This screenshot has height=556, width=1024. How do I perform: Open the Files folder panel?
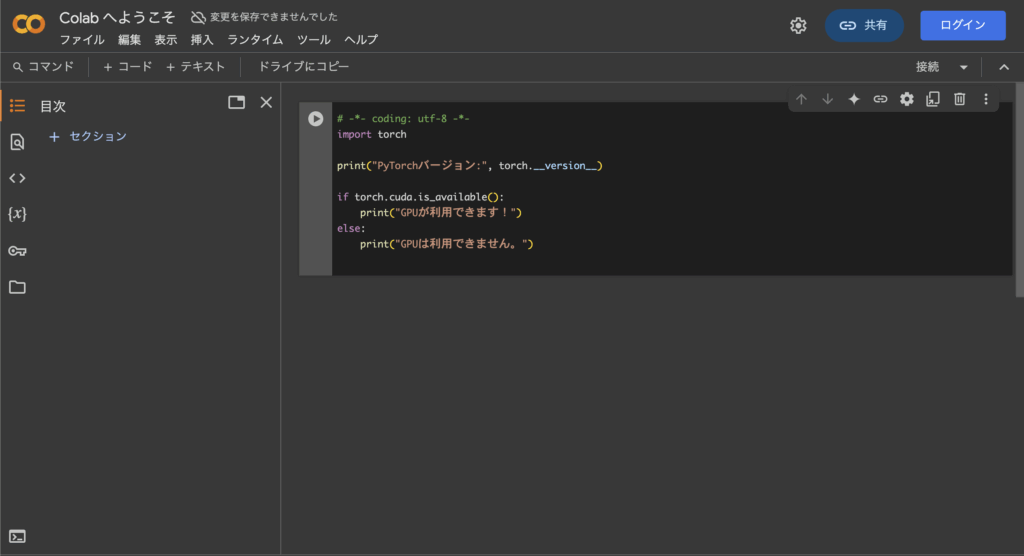(x=17, y=287)
